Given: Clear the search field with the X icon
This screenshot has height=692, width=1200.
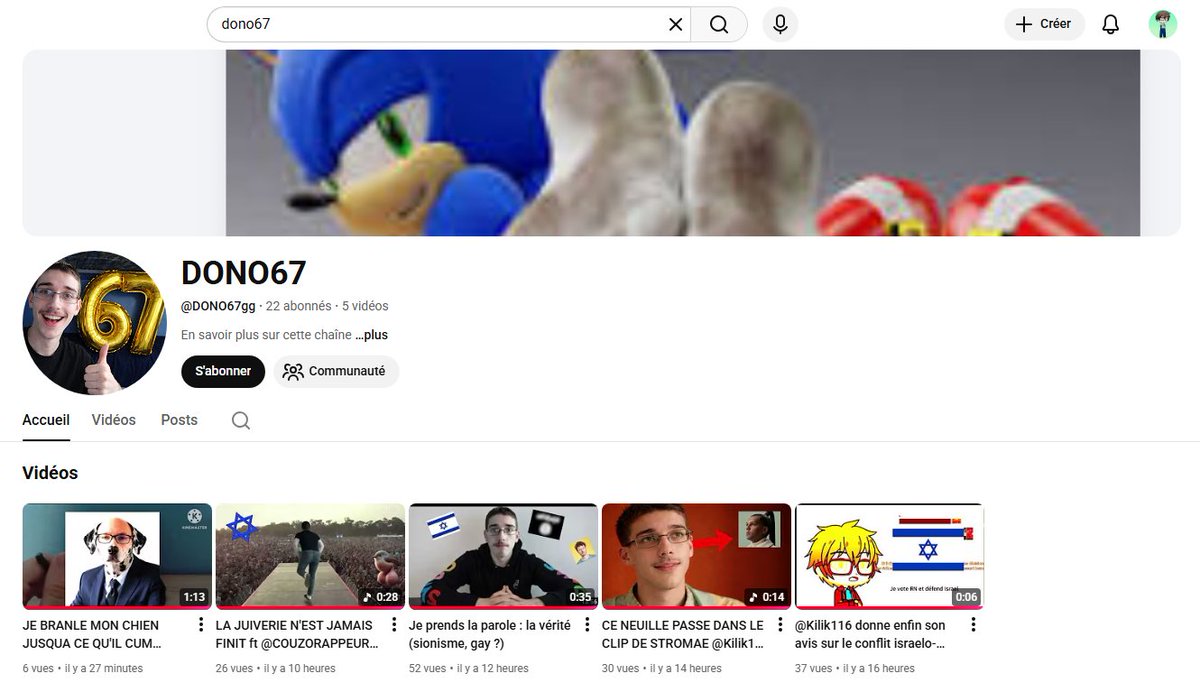Looking at the screenshot, I should tap(676, 25).
